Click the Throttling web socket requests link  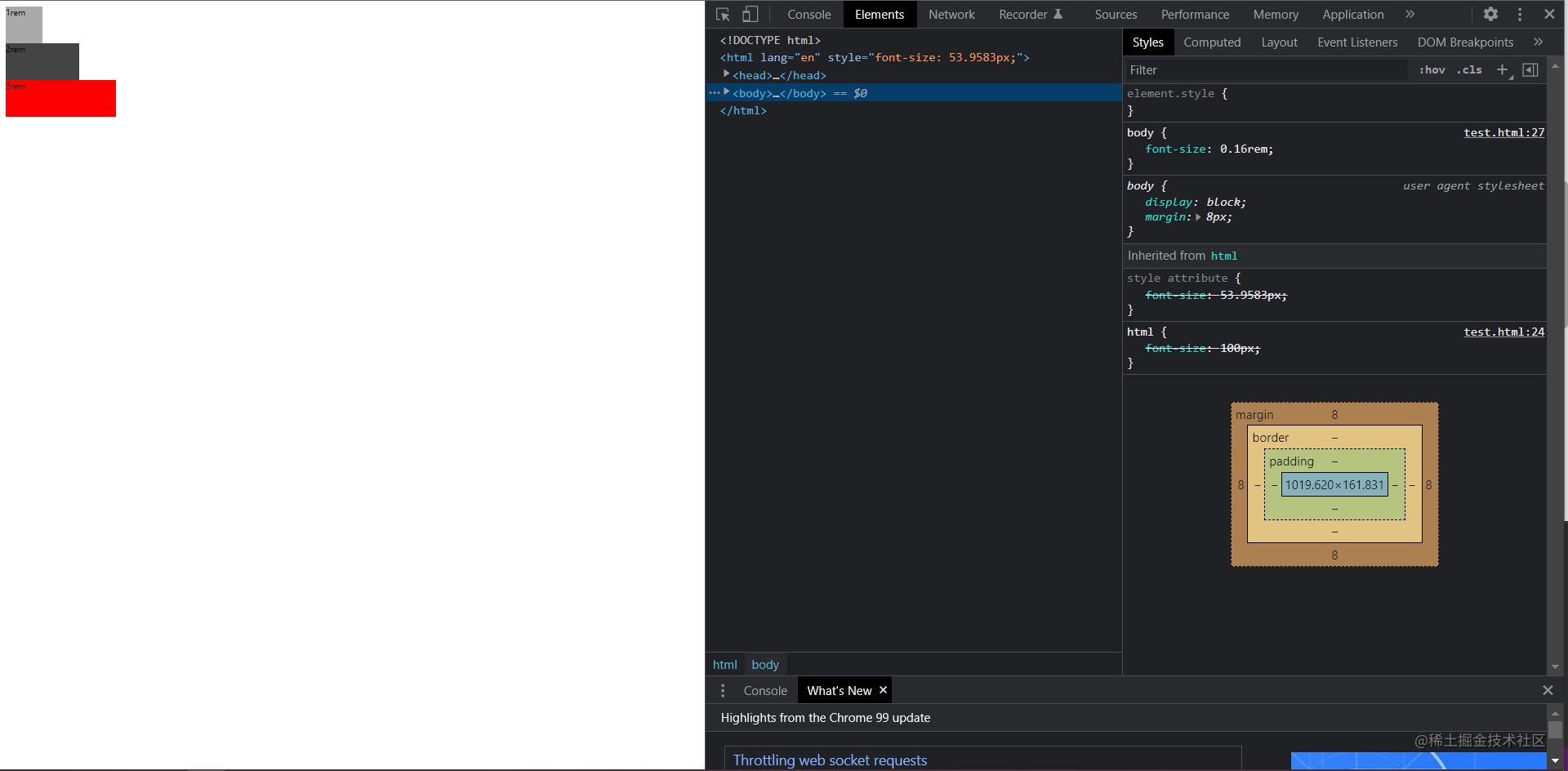point(830,760)
